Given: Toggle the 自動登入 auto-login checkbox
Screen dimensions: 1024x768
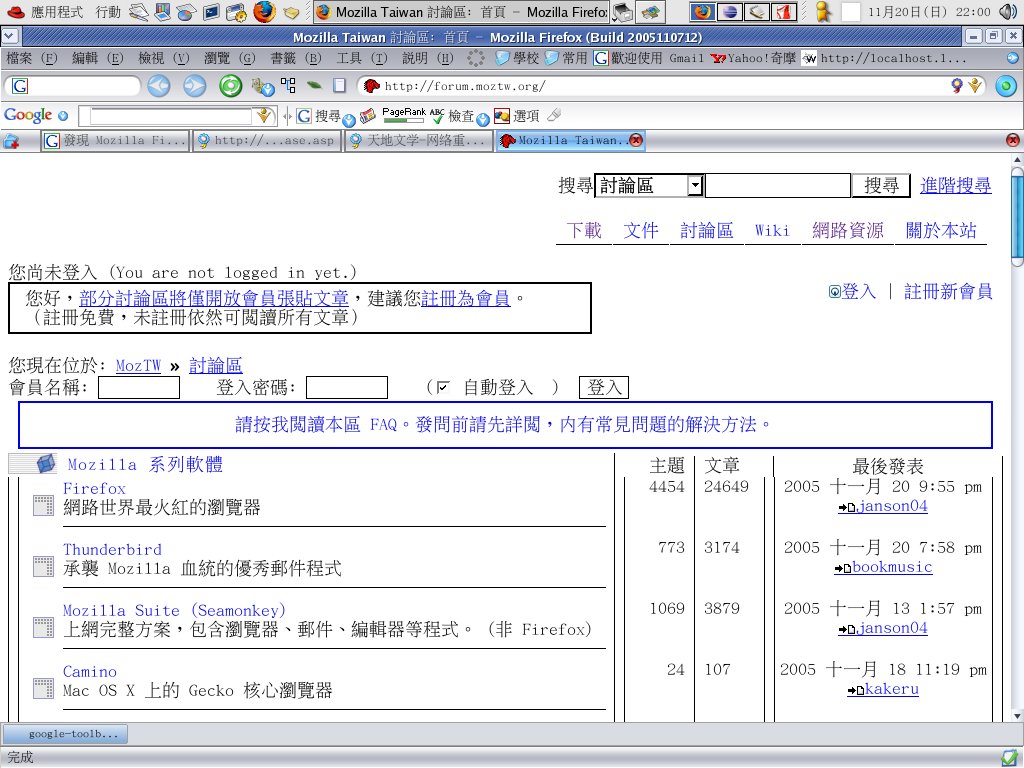Looking at the screenshot, I should [x=443, y=388].
